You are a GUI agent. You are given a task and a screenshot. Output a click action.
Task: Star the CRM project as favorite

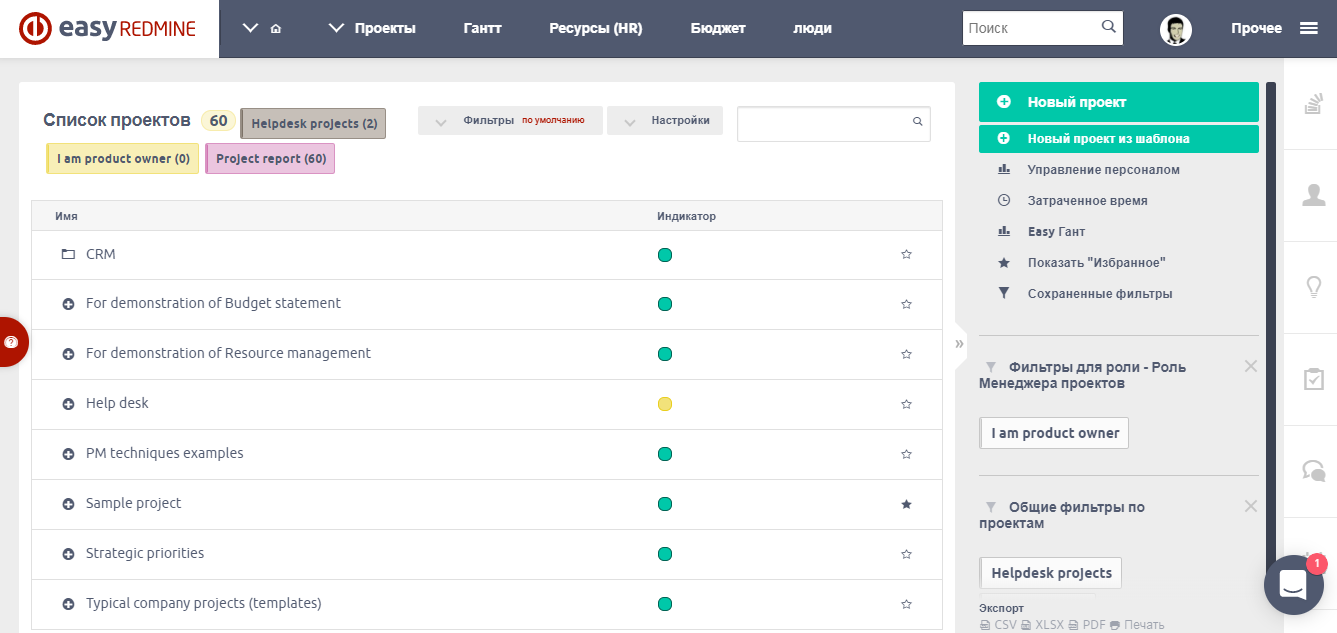[x=906, y=254]
